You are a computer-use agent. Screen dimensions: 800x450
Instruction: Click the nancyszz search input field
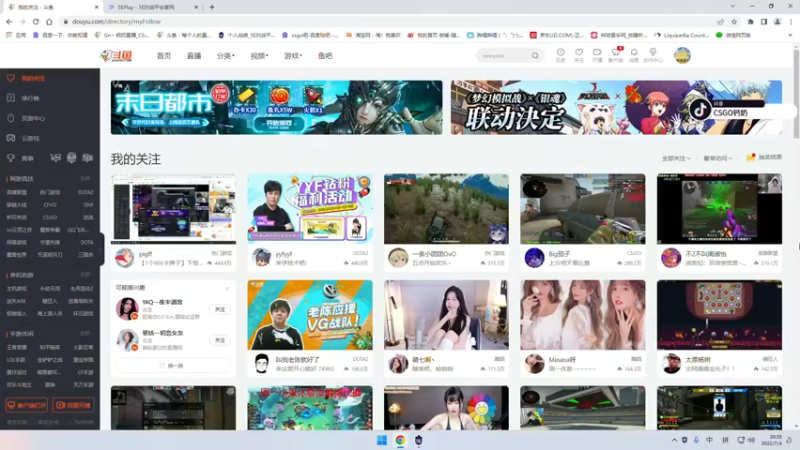pos(504,56)
